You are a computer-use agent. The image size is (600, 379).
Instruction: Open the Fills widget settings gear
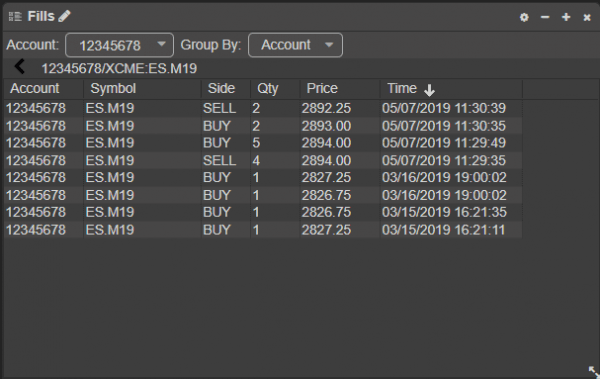coord(524,17)
